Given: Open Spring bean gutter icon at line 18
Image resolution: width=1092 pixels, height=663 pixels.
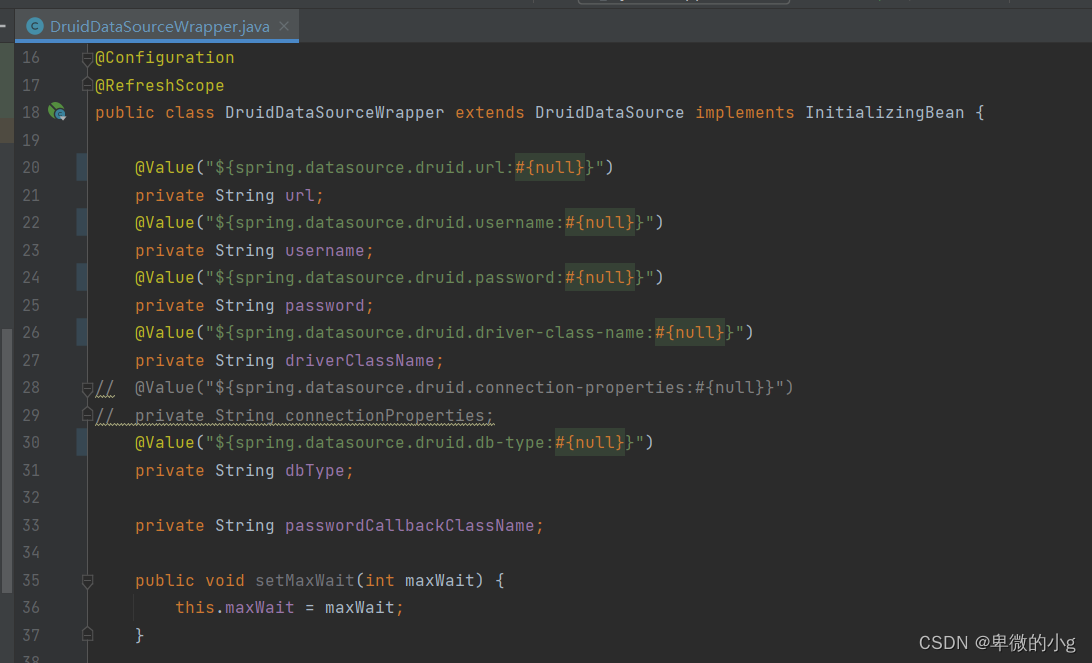Looking at the screenshot, I should pyautogui.click(x=57, y=112).
